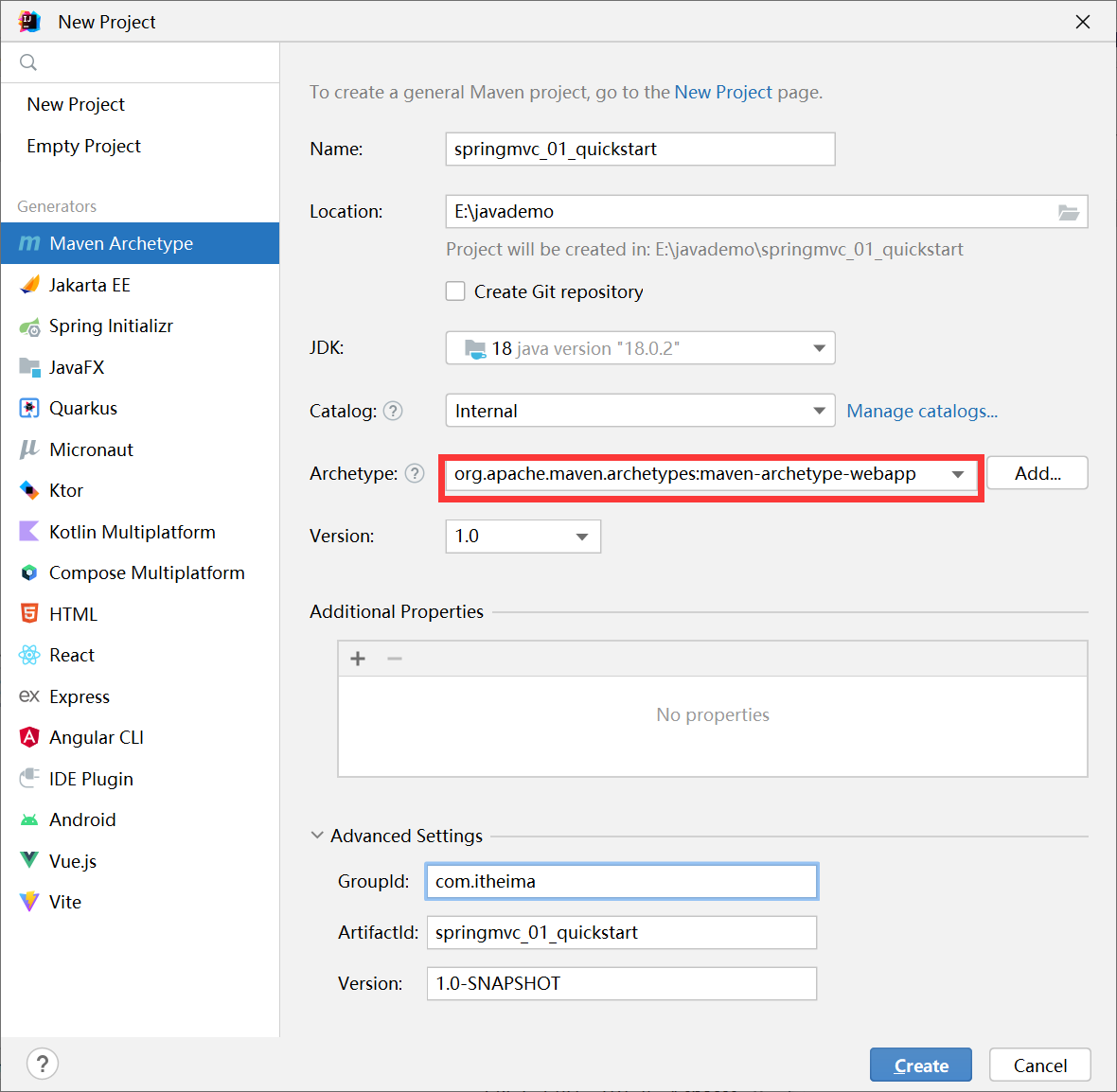Click the Spring Initializr leaf icon
The height and width of the screenshot is (1092, 1117).
click(x=29, y=326)
